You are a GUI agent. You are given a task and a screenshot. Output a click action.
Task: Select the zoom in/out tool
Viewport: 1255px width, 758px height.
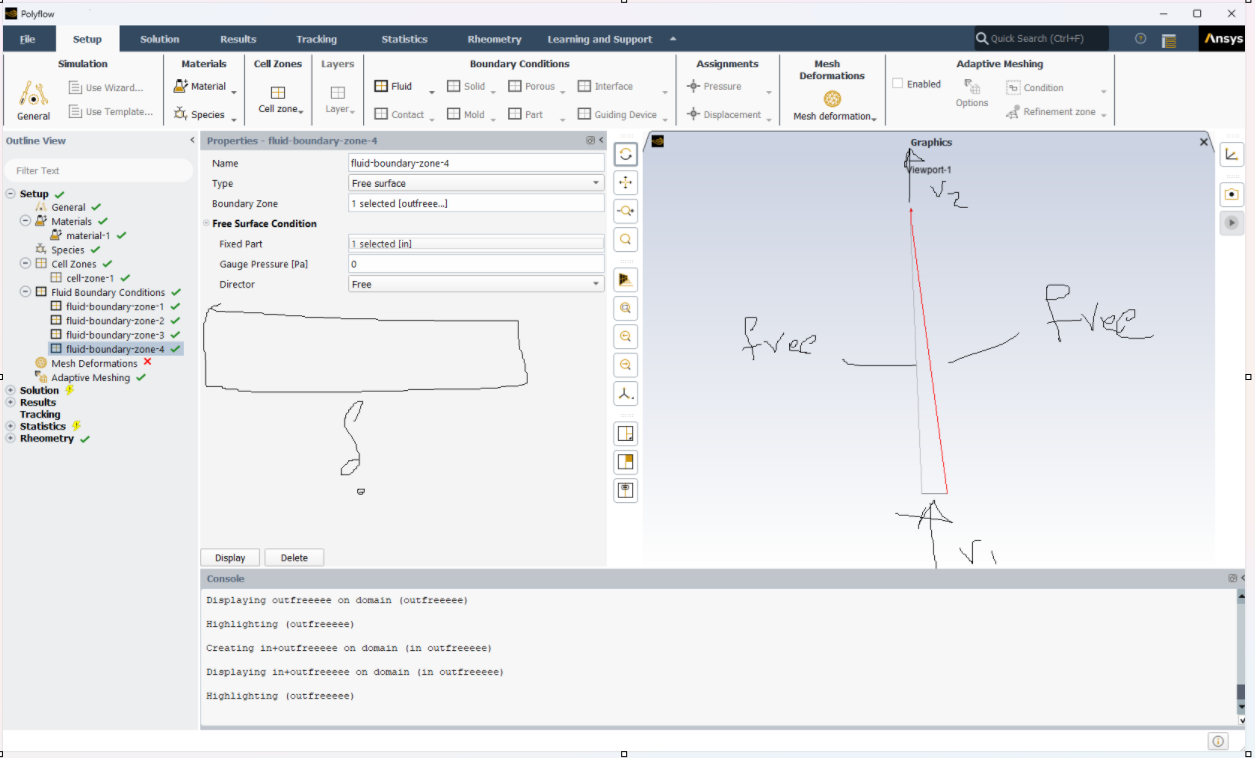pos(626,211)
